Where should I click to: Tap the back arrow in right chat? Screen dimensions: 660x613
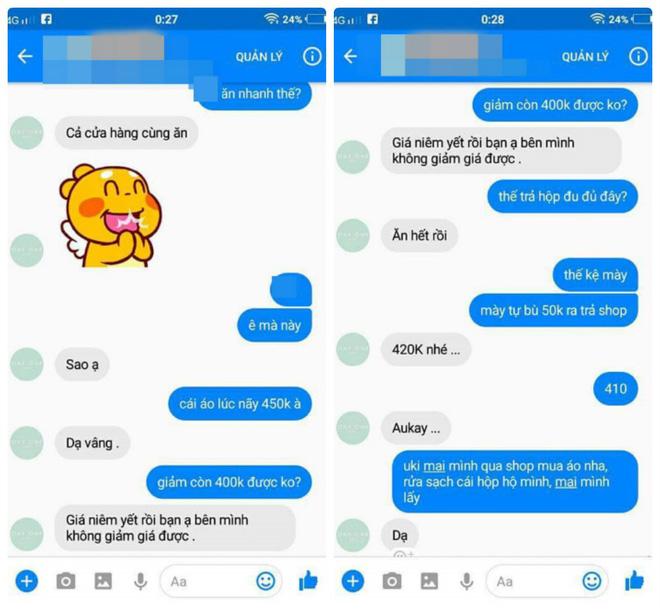(351, 56)
